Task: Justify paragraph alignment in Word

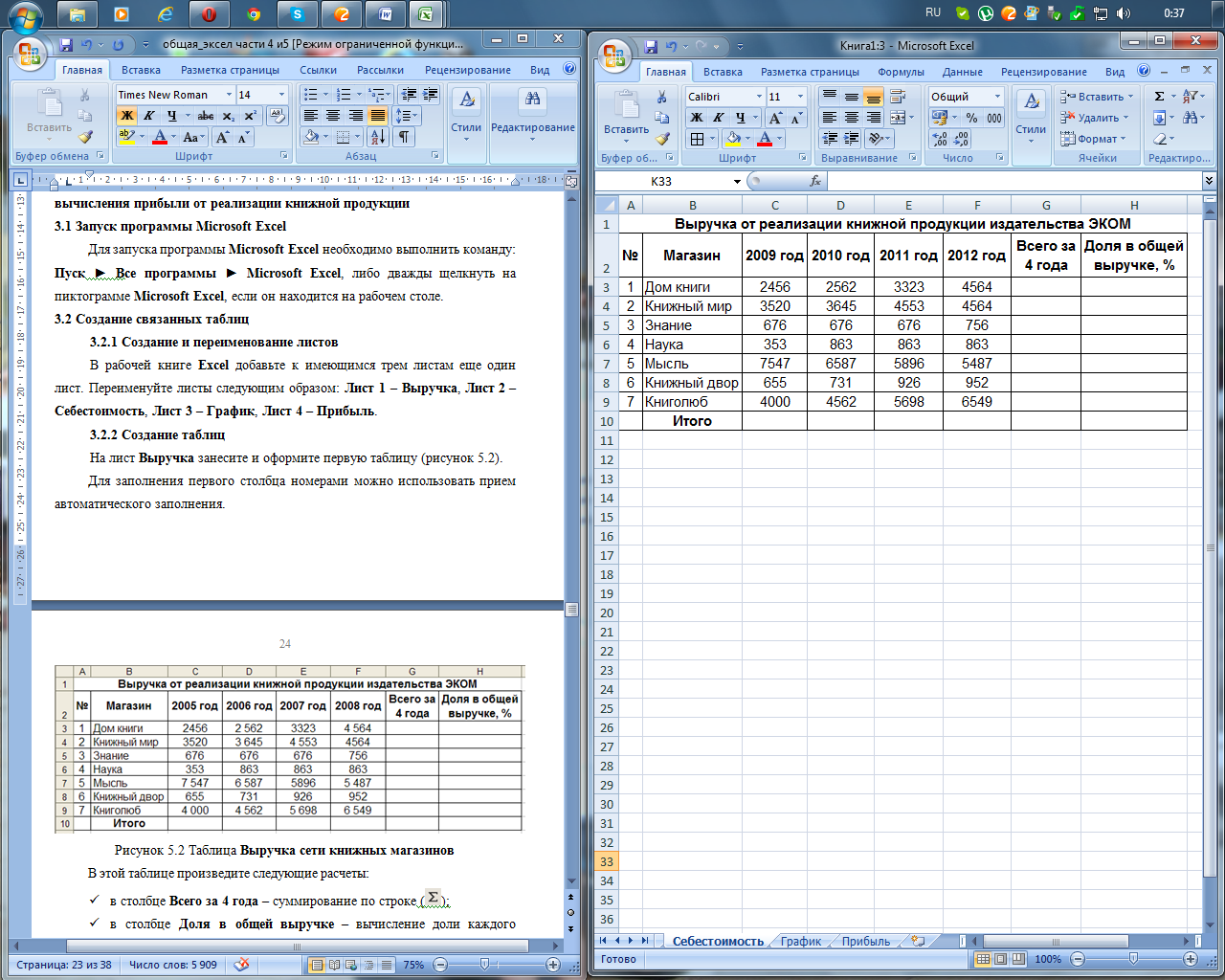Action: click(378, 116)
